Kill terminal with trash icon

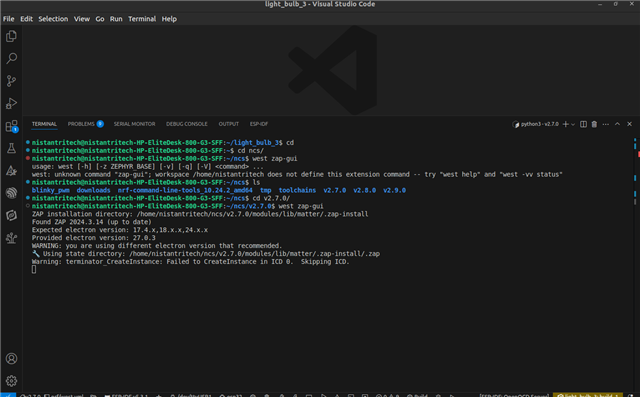(594, 124)
